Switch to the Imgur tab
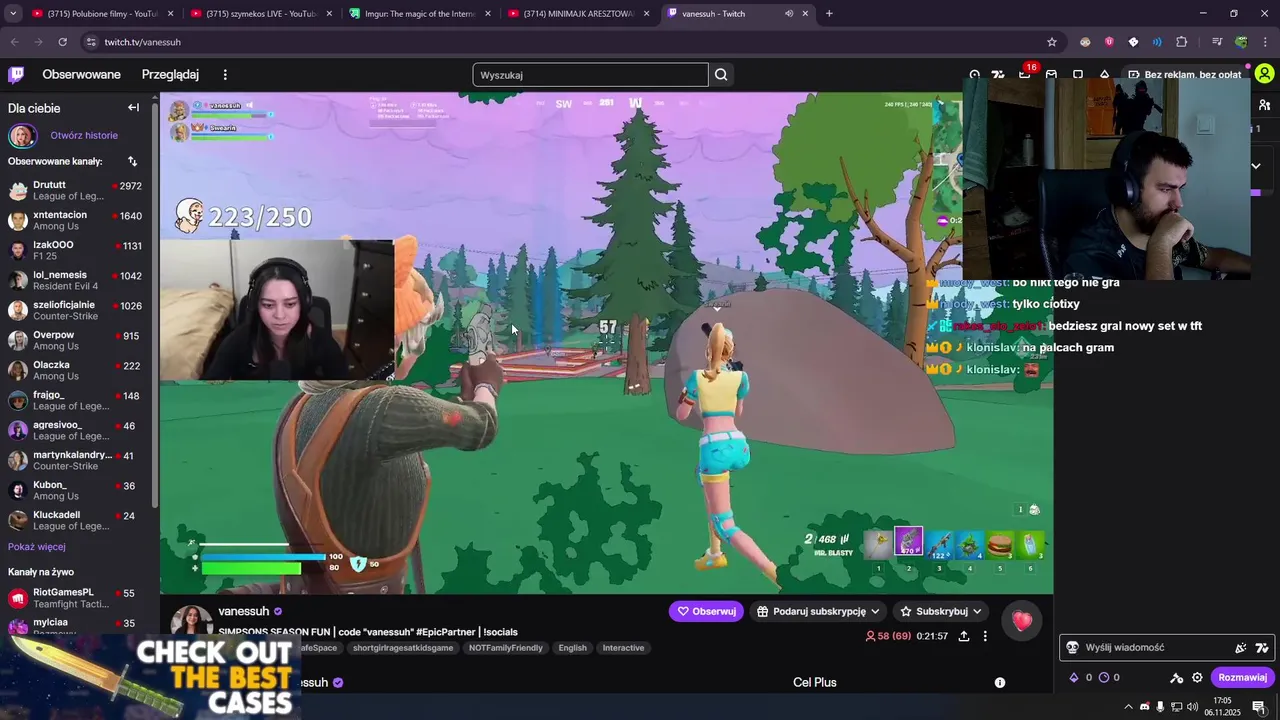Image resolution: width=1280 pixels, height=720 pixels. coord(419,14)
